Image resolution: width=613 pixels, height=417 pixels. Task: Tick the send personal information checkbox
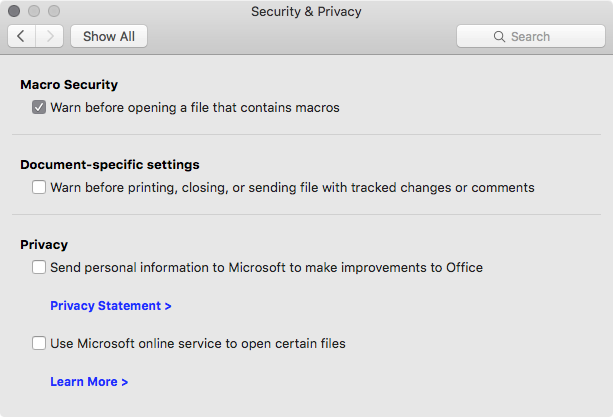click(39, 267)
